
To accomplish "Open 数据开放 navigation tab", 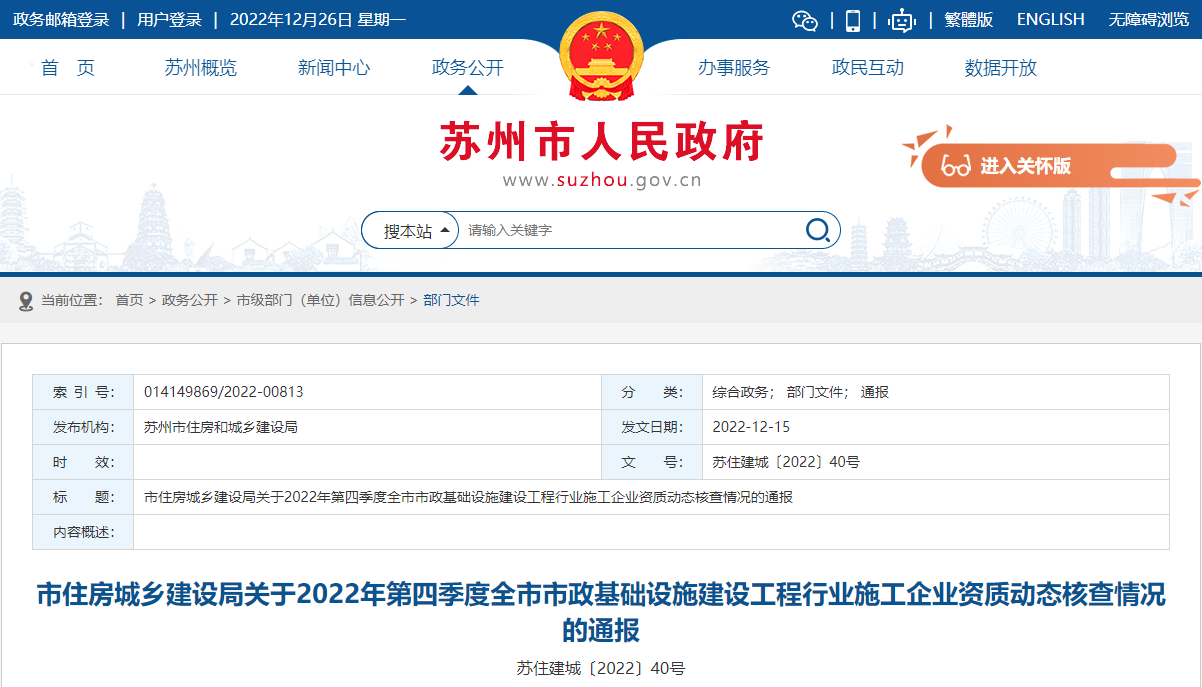I will tap(1001, 68).
